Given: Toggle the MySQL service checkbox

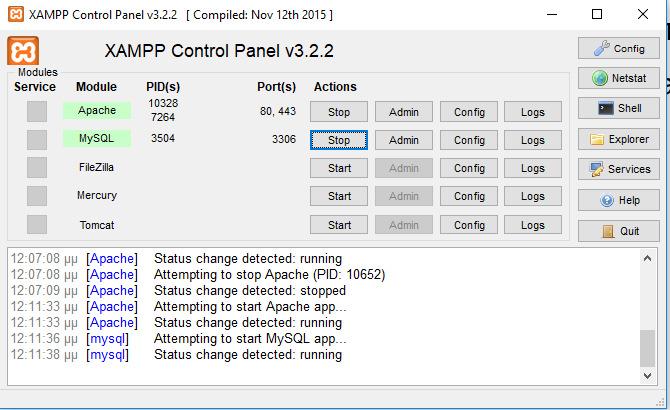Looking at the screenshot, I should point(37,140).
